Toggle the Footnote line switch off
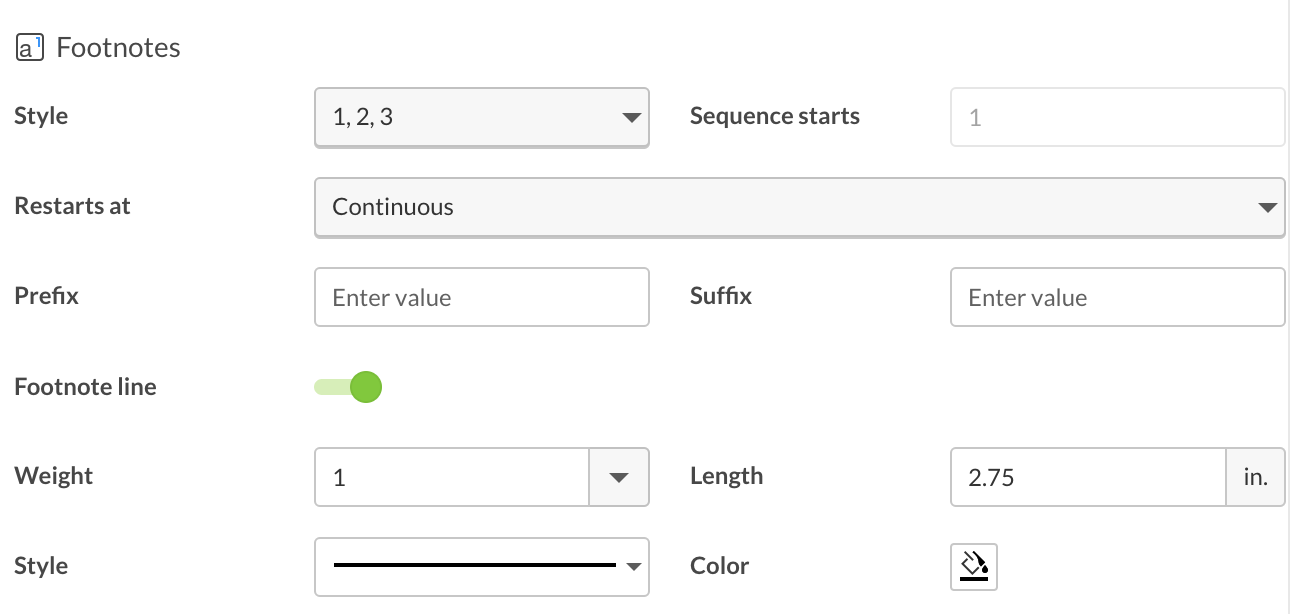Viewport: 1290px width, 614px height. [349, 387]
